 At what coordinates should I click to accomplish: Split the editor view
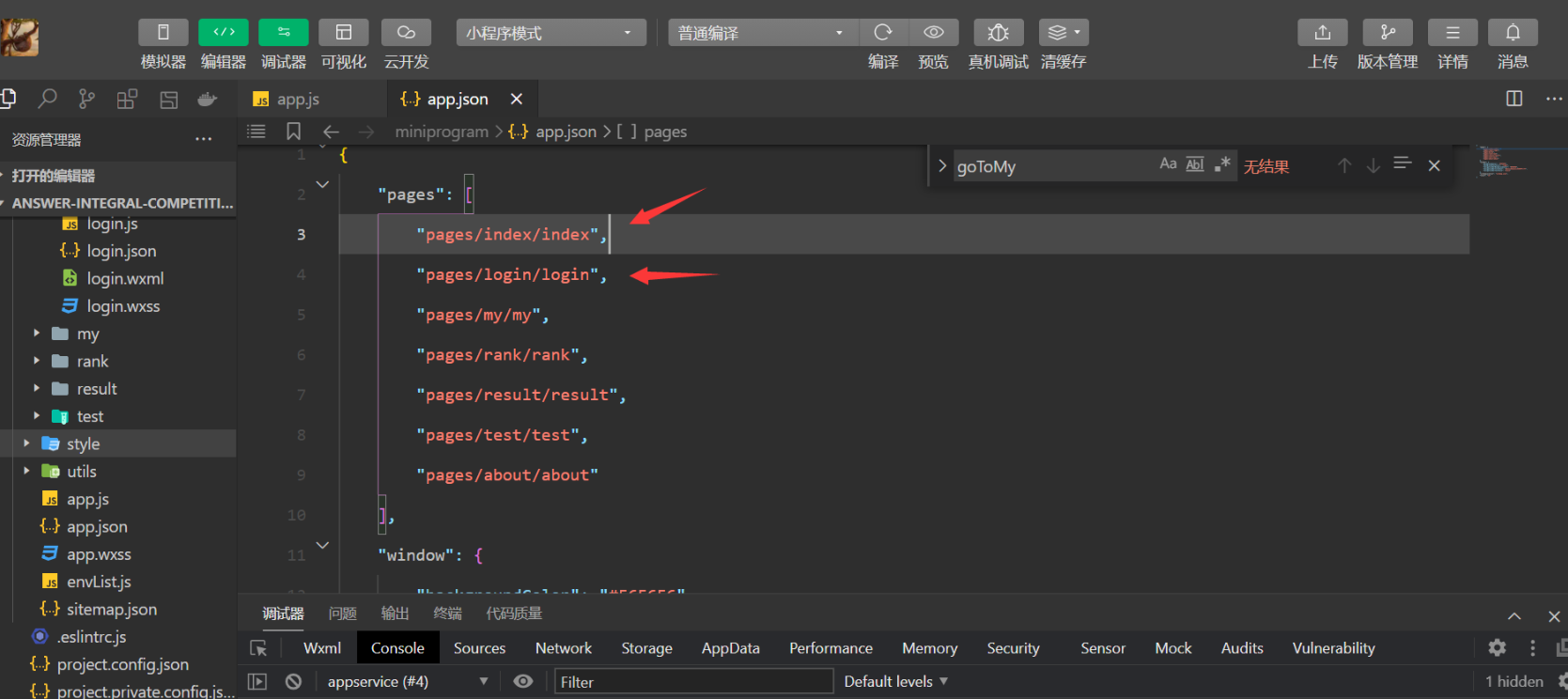1514,99
